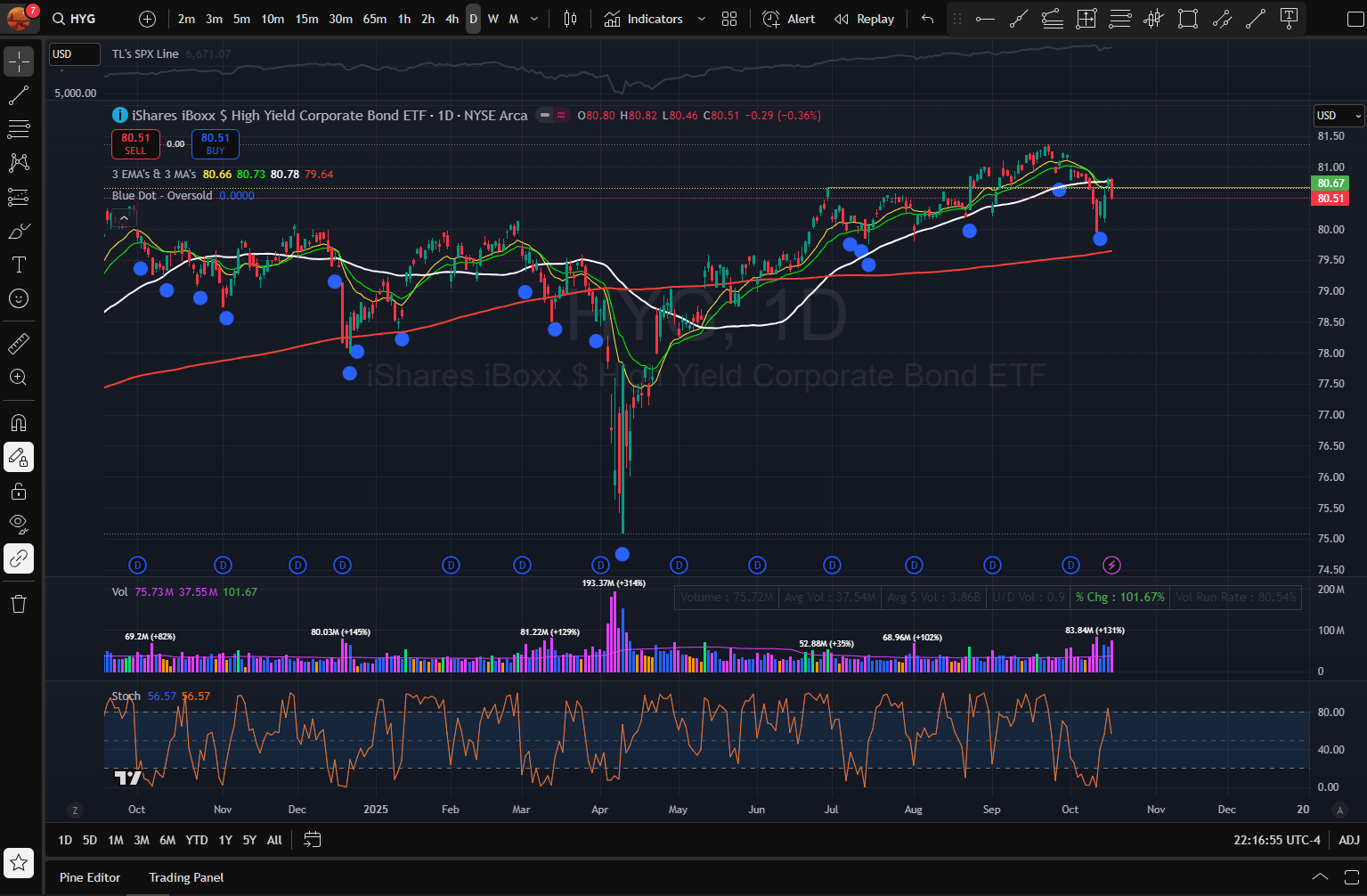Create a new Alert
1367x896 pixels.
click(789, 19)
